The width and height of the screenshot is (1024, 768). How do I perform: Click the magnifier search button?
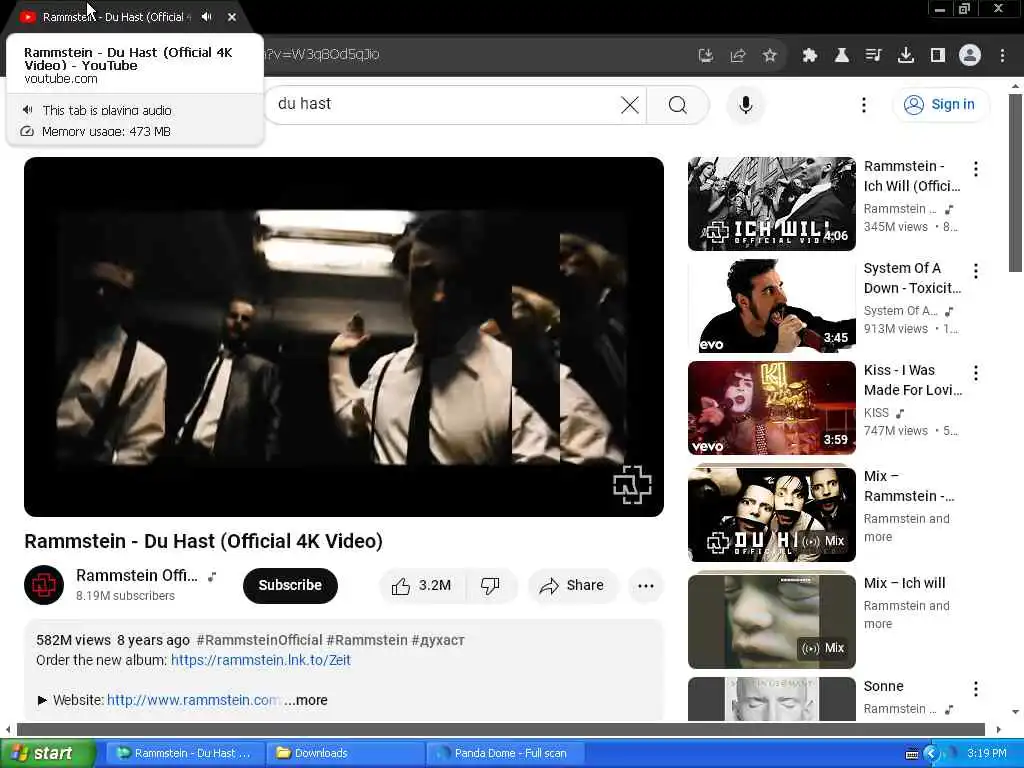(678, 104)
